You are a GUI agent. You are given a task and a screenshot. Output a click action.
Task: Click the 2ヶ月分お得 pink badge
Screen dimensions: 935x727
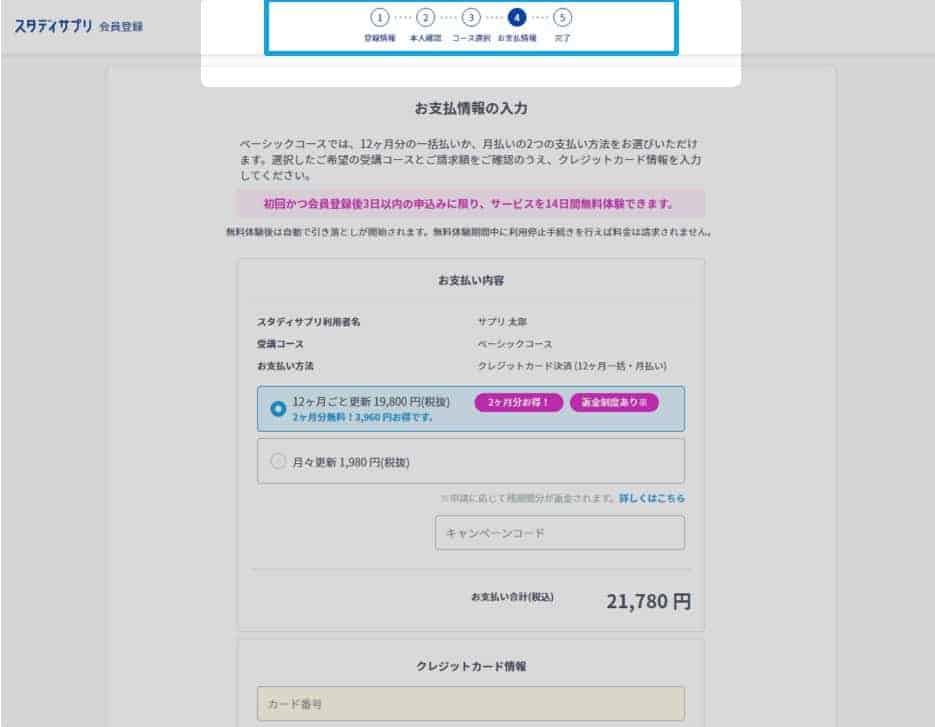point(518,403)
